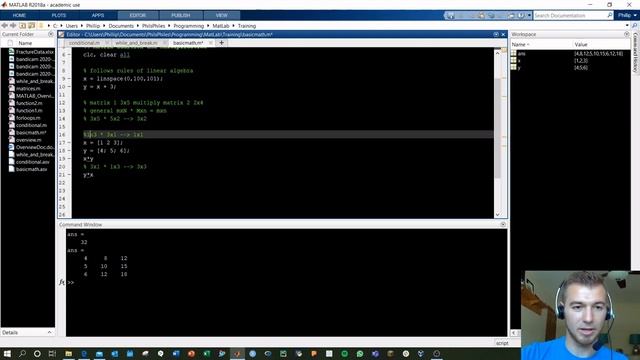Open the Windows Start menu
640x360 pixels.
point(7,353)
